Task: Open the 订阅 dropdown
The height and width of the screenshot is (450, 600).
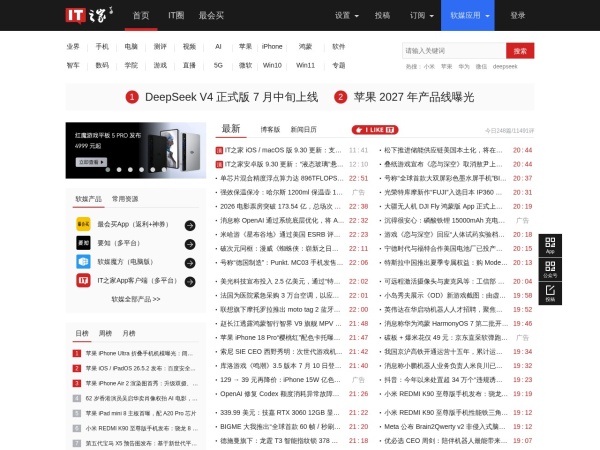Action: click(422, 15)
